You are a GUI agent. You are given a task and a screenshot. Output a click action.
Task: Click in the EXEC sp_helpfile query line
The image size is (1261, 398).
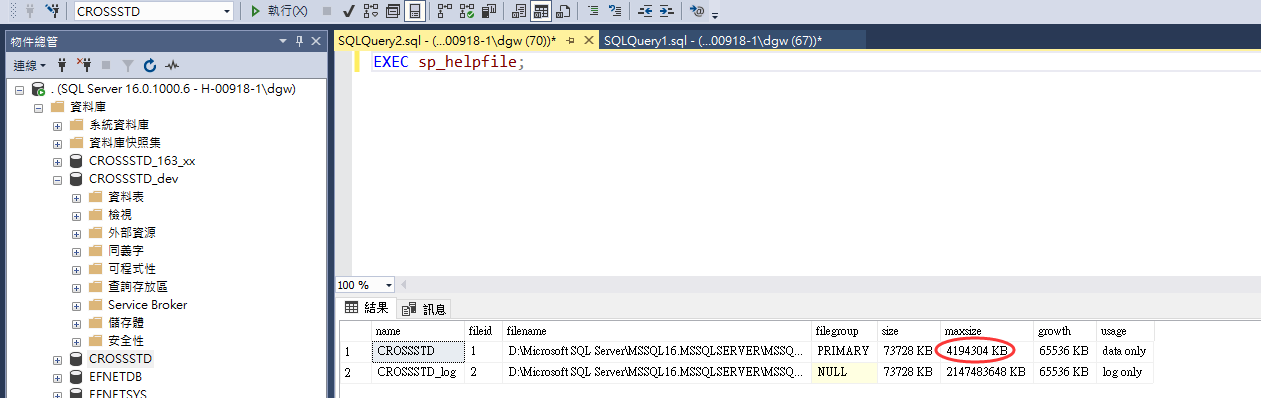(448, 62)
